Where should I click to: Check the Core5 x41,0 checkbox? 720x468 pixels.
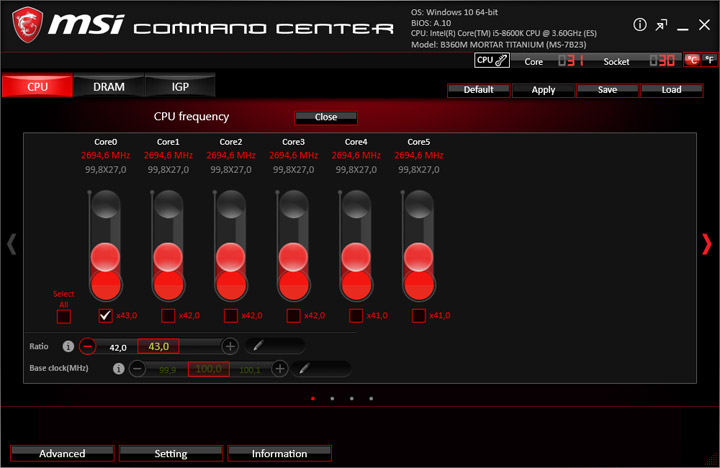419,316
